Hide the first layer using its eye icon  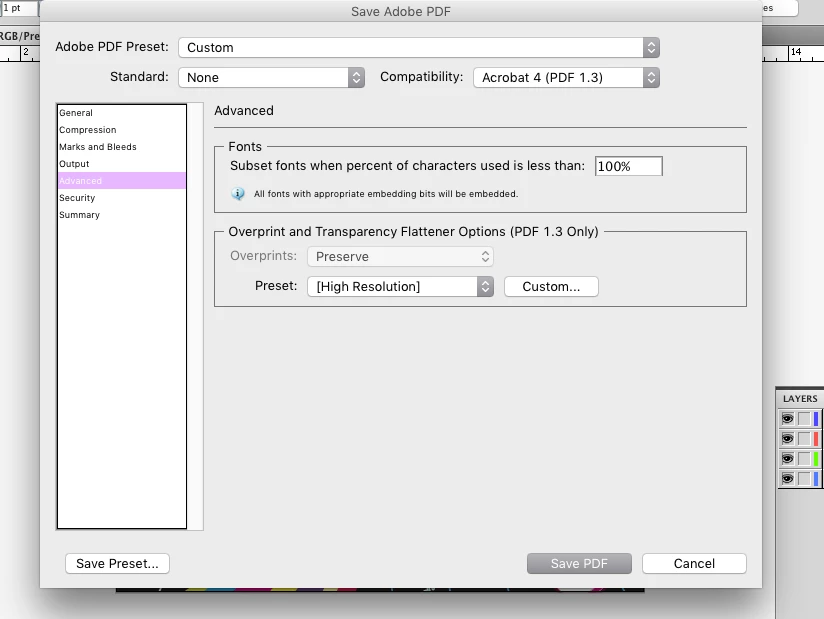787,419
